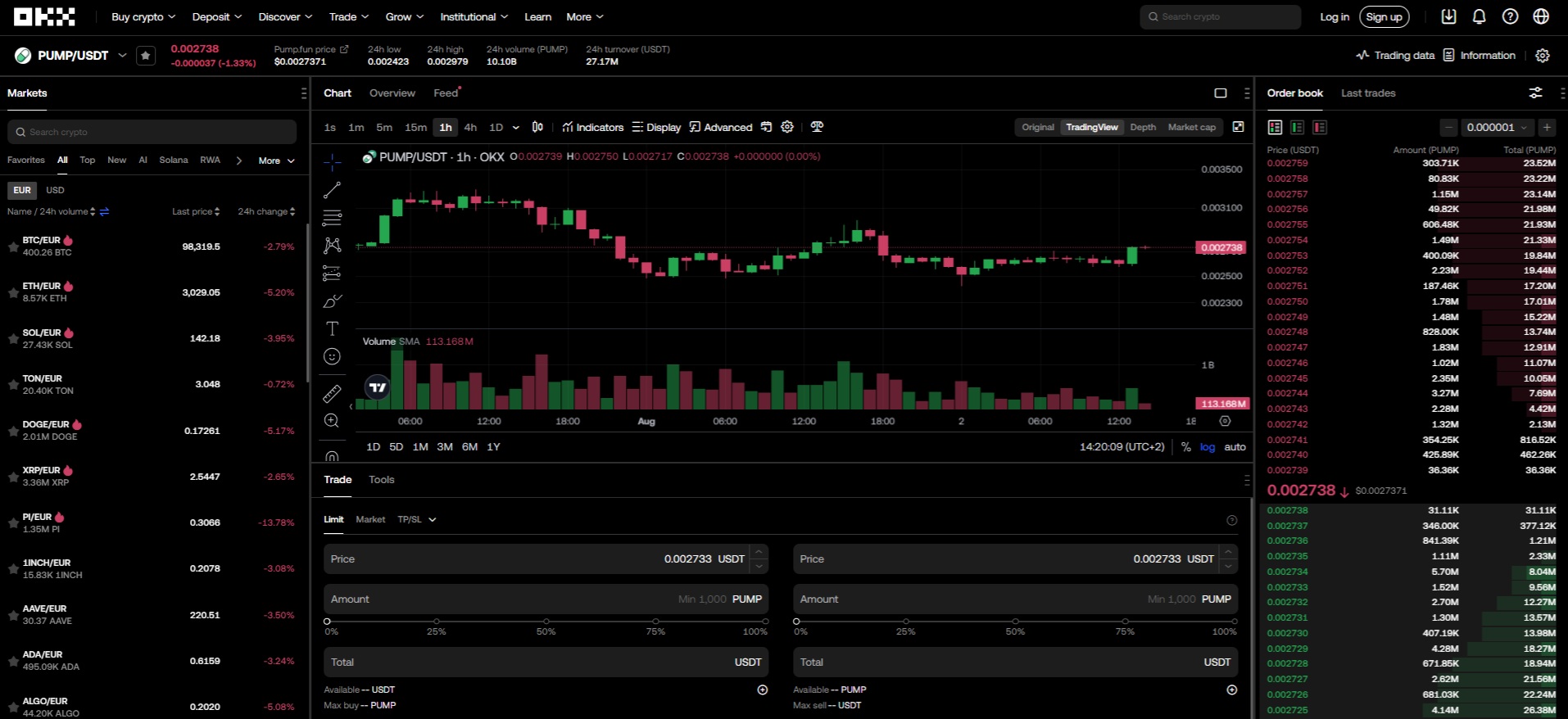Select the ruler measure tool
1568x719 pixels.
click(x=332, y=394)
